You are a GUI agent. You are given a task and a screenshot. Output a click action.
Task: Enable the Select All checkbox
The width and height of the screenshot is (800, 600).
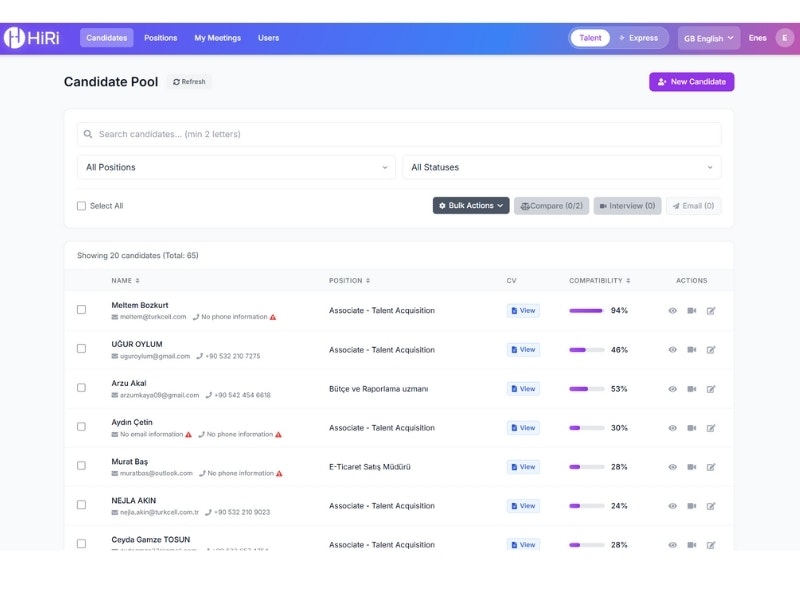pos(80,205)
